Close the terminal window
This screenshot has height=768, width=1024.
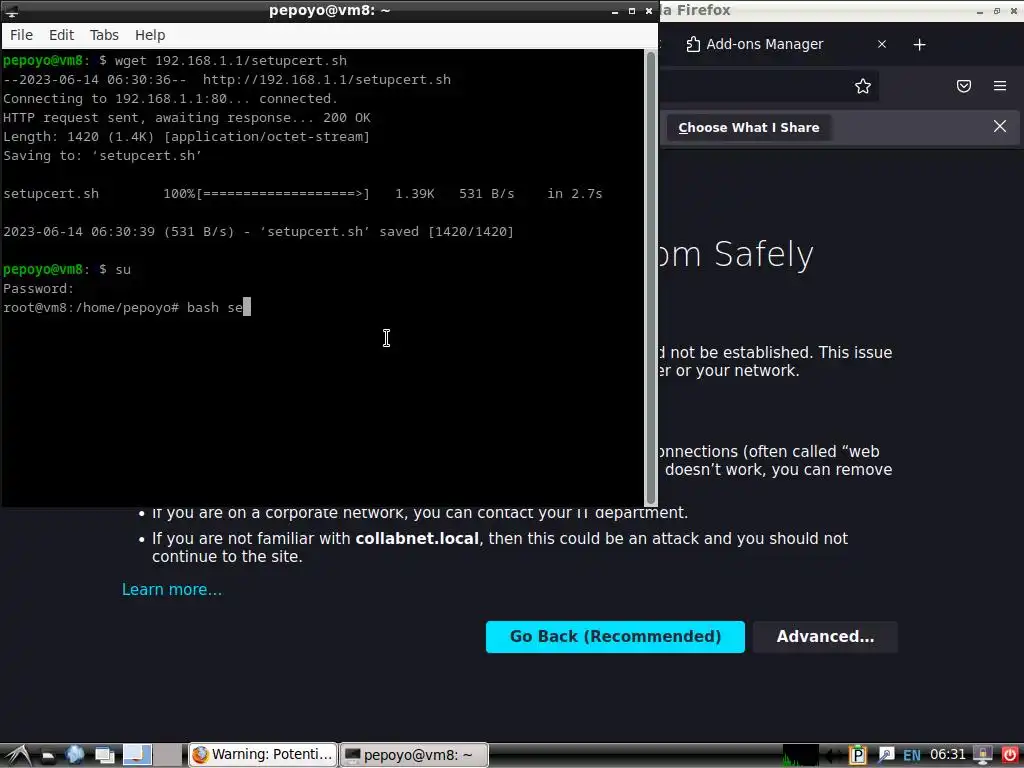(x=648, y=11)
